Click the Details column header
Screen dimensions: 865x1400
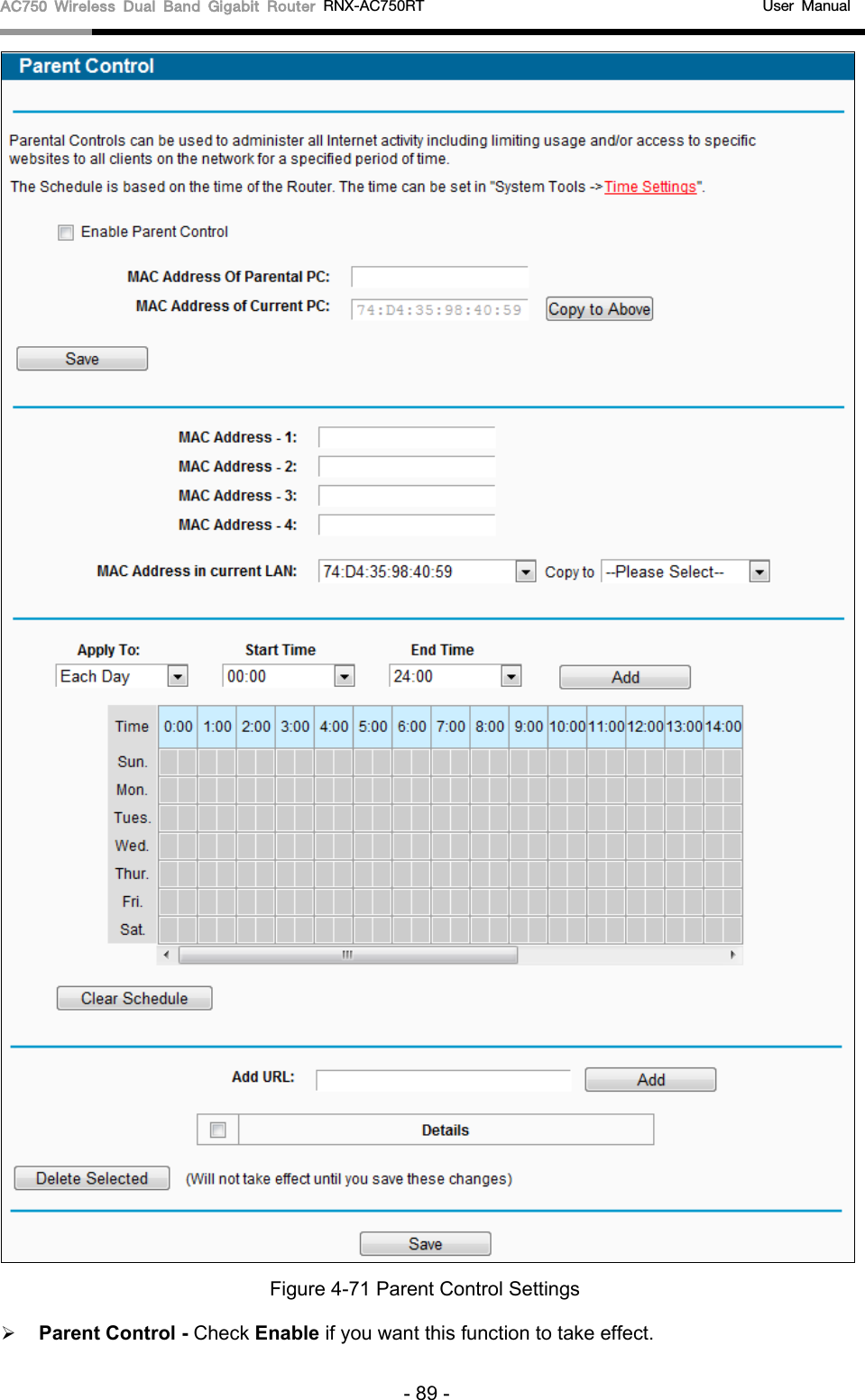click(446, 1130)
